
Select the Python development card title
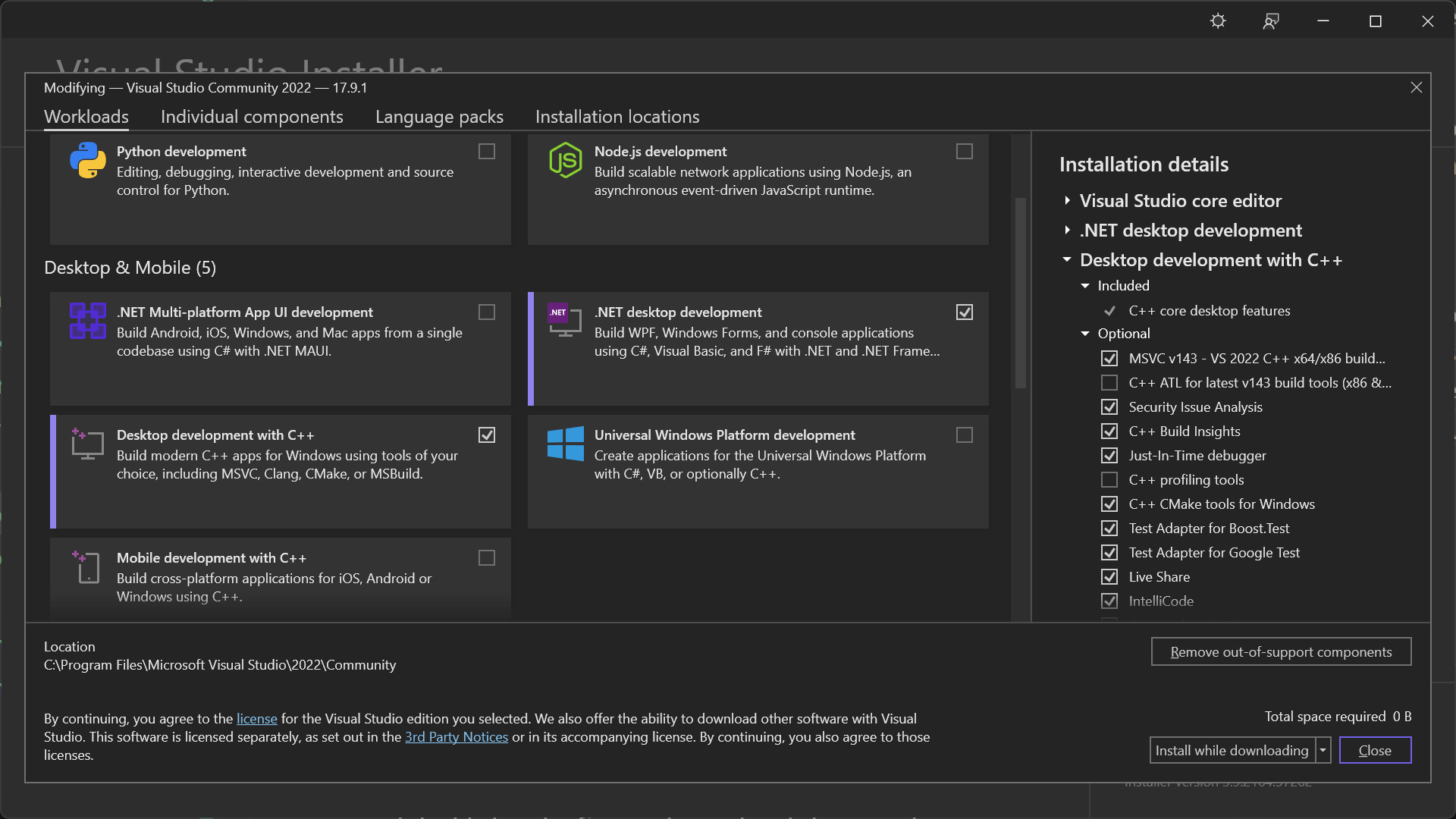coord(181,152)
